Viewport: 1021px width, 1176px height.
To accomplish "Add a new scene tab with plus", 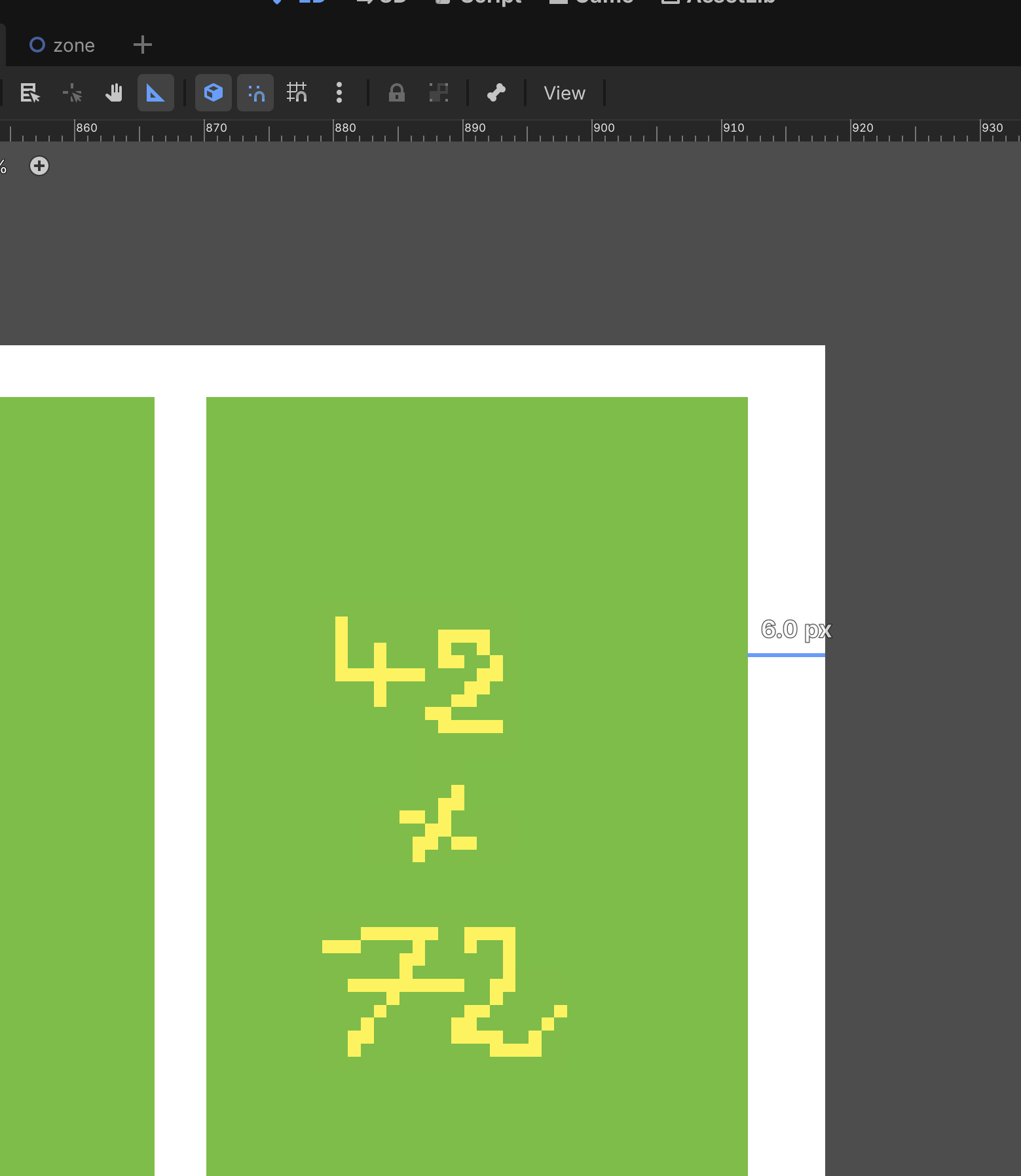I will [142, 45].
